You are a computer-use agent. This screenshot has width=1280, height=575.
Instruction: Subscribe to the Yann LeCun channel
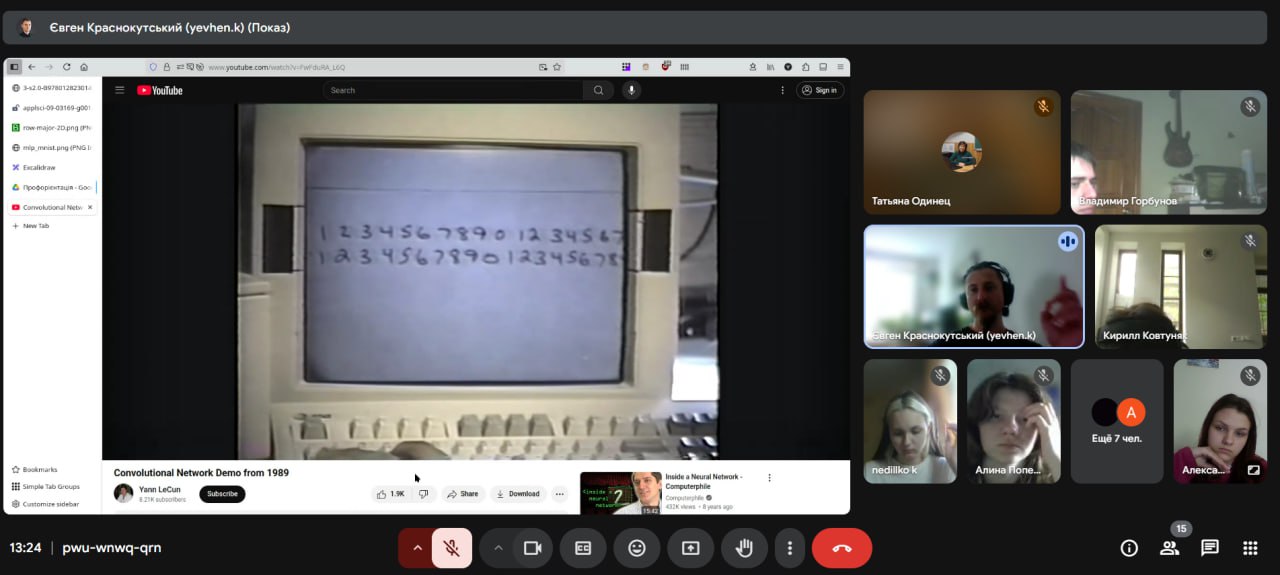222,494
